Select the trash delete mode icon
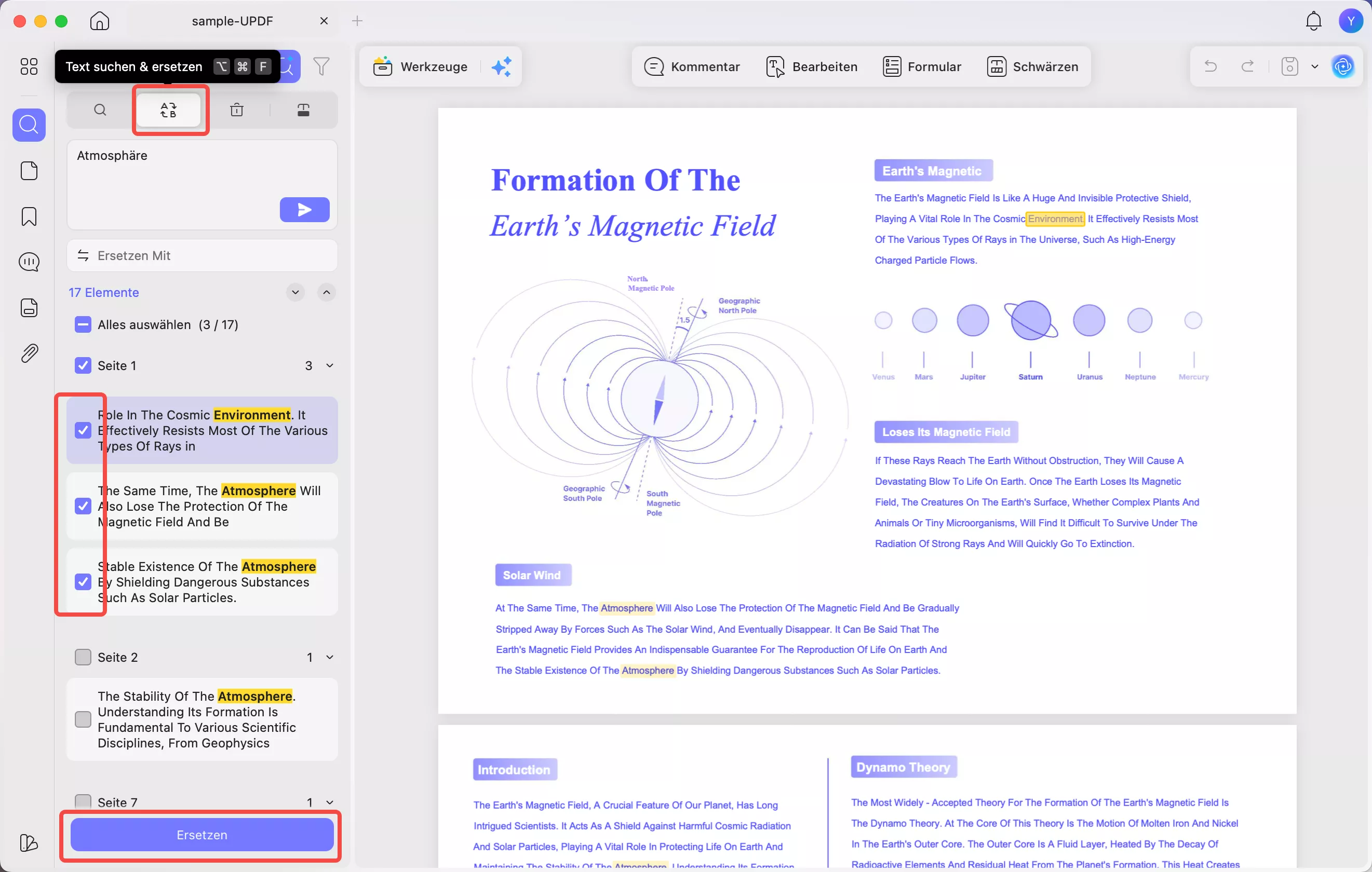 coord(236,110)
